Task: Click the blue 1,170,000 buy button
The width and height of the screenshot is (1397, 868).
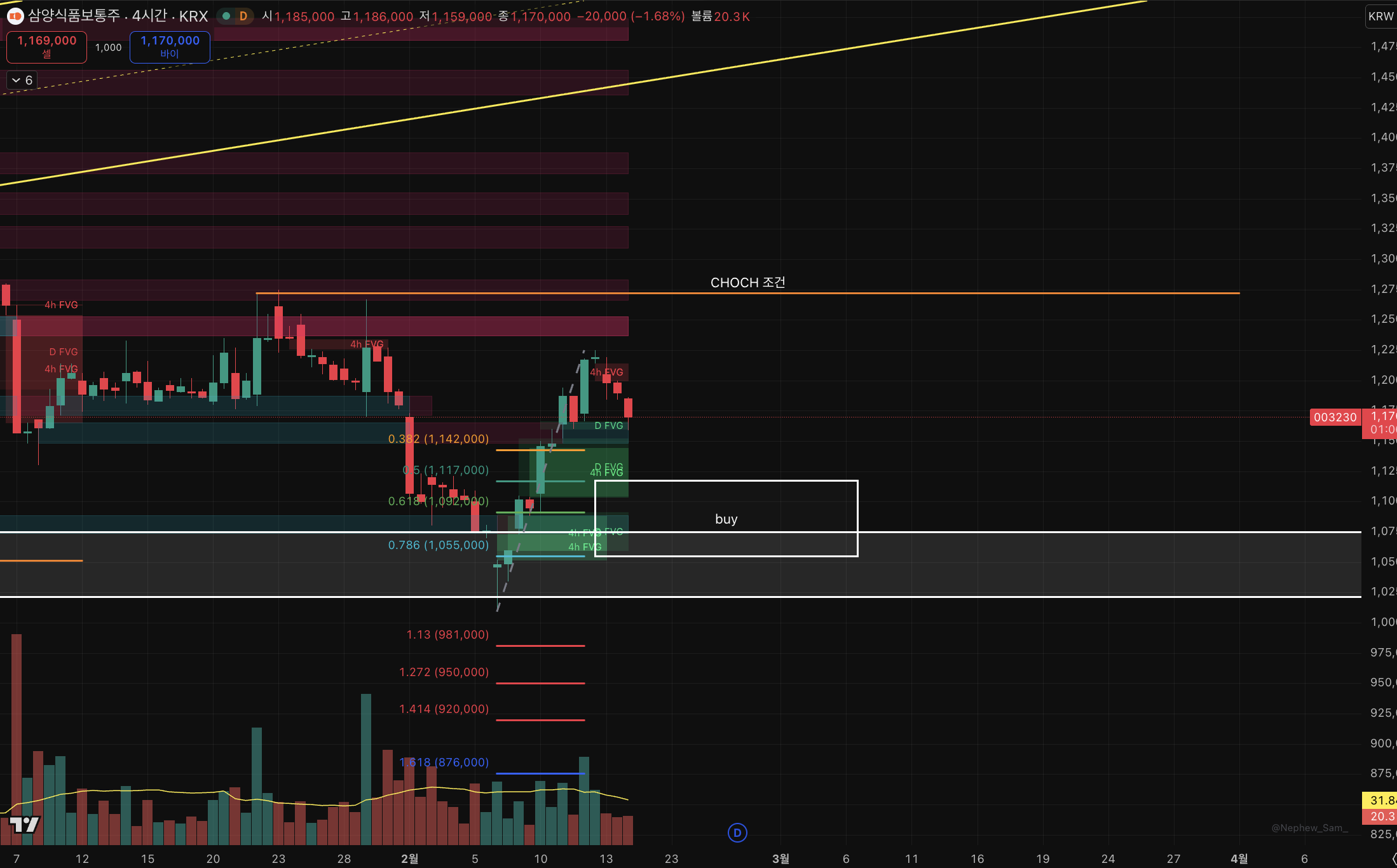Action: 170,47
